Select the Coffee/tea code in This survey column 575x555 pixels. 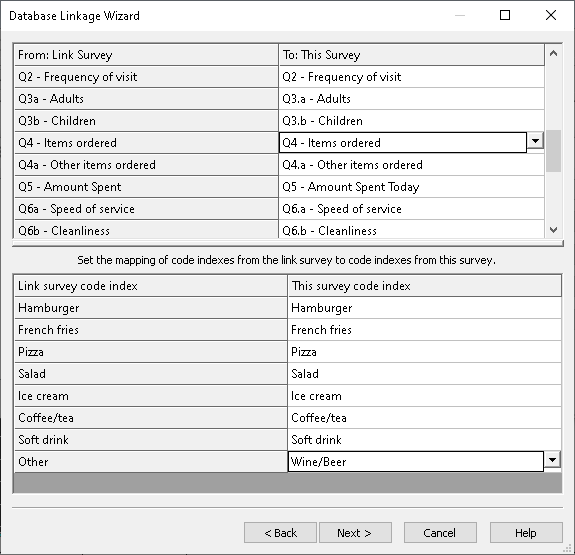(x=425, y=418)
